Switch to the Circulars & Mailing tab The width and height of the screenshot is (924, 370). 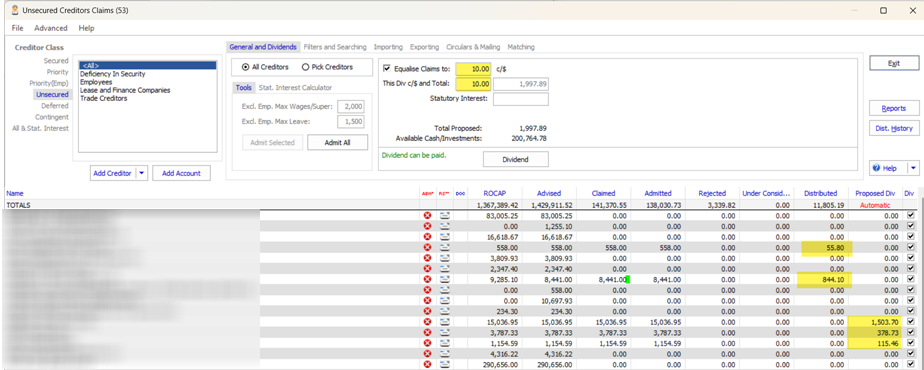pos(473,47)
